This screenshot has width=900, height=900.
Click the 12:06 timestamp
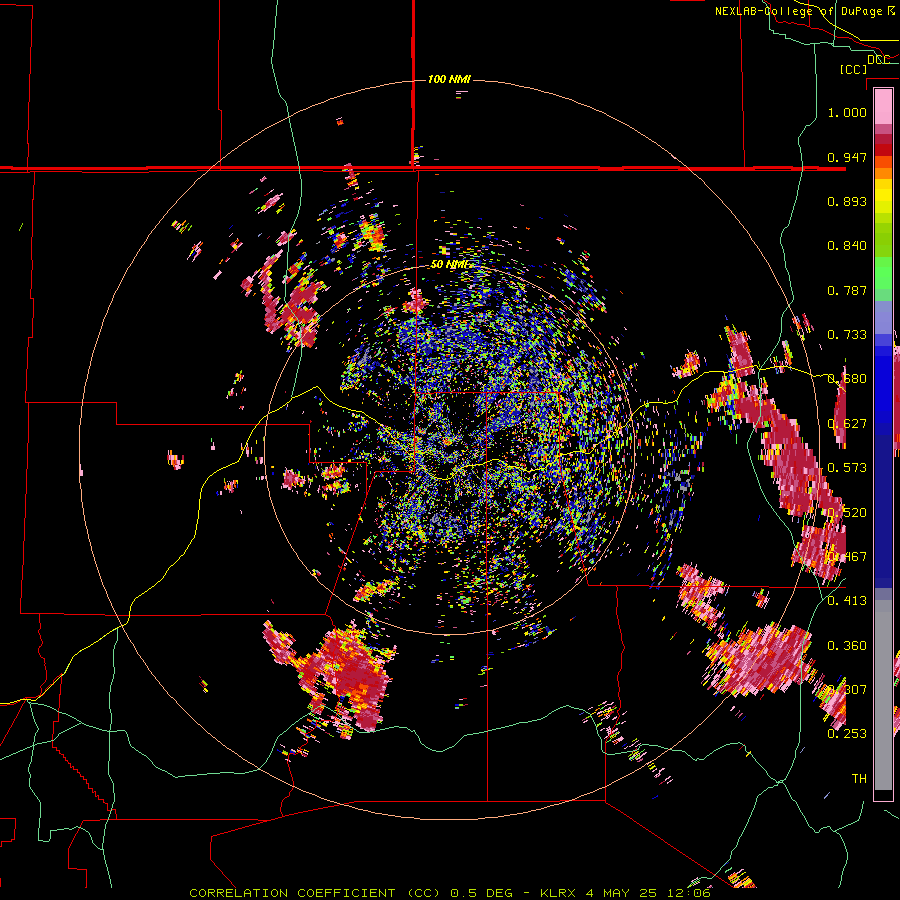[691, 893]
